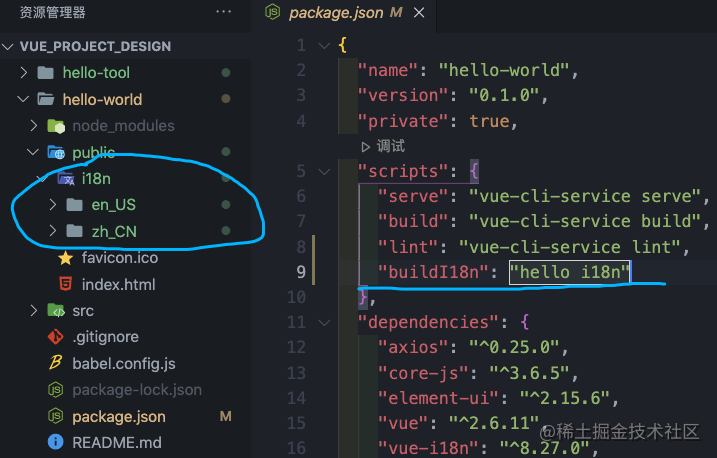Open package-lock.json from the explorer

point(137,390)
